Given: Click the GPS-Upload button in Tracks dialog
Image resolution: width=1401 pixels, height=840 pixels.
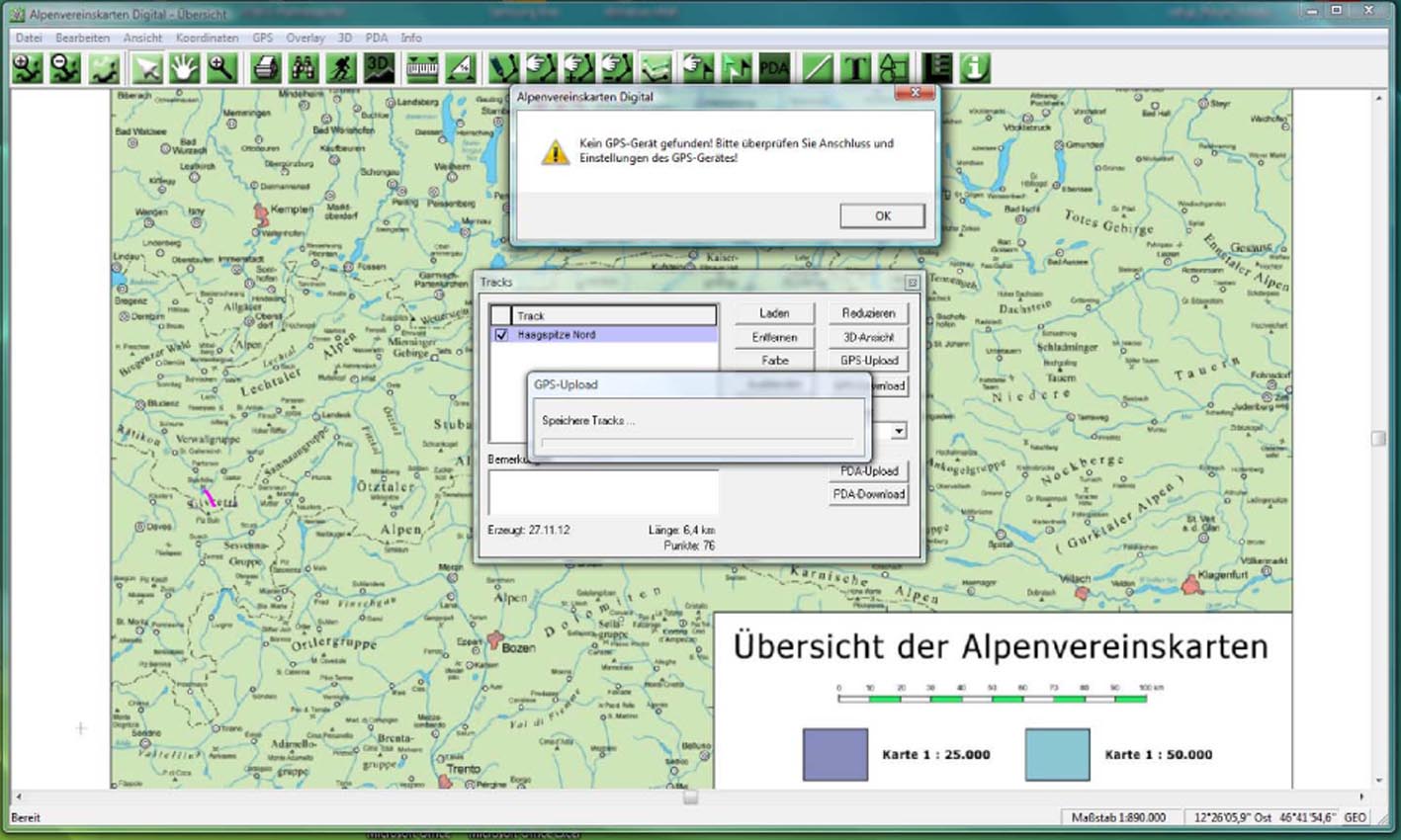Looking at the screenshot, I should click(868, 361).
